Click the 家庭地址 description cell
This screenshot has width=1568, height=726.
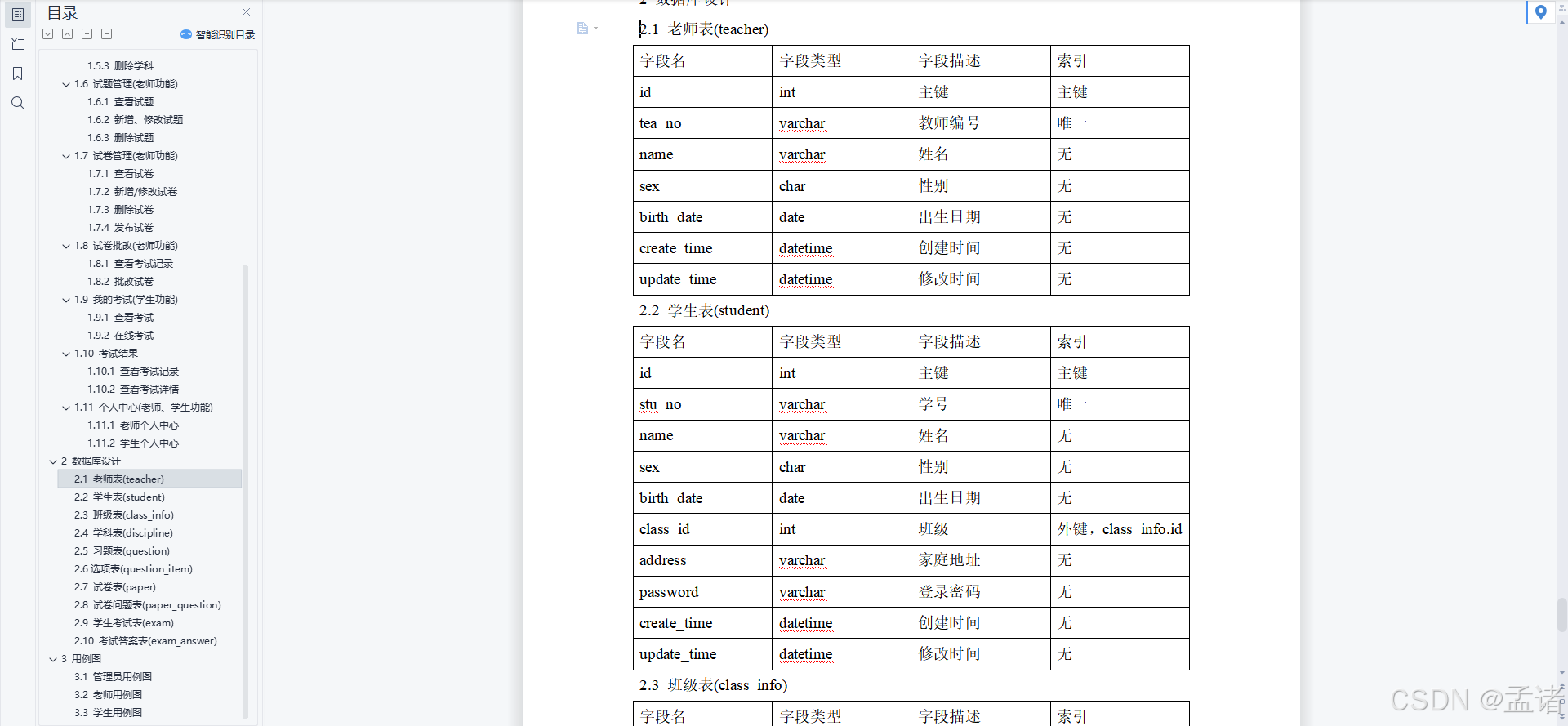click(x=981, y=560)
